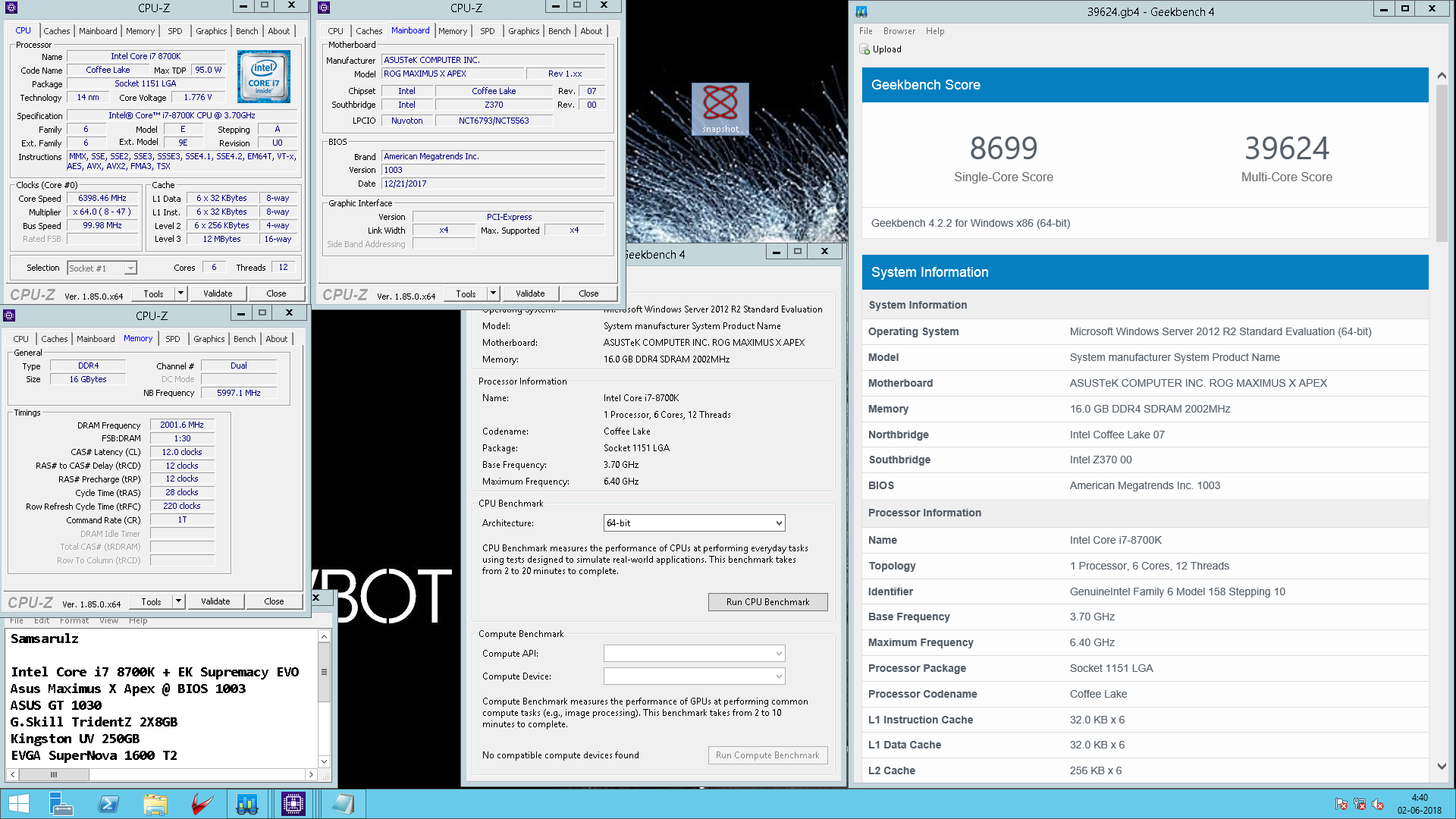Launch PowerShell from the taskbar

pos(108,804)
